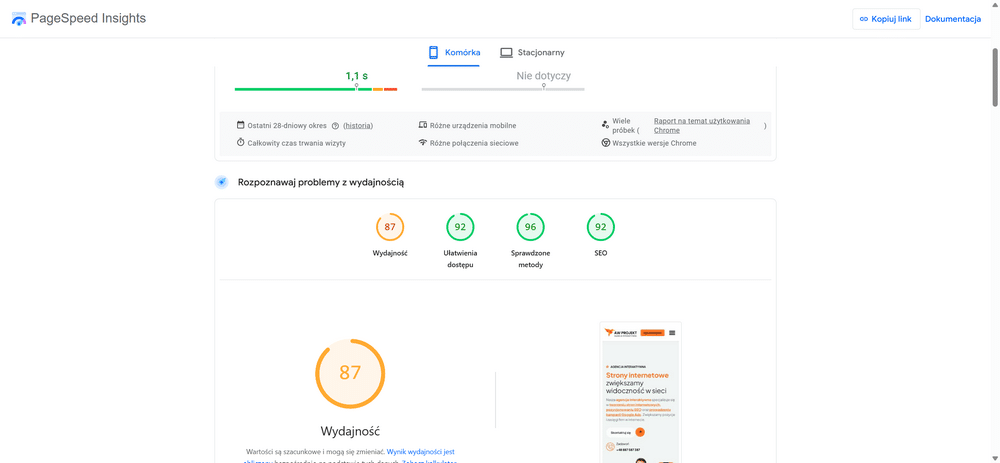Open the mobile page screenshot thumbnail
Image resolution: width=1000 pixels, height=463 pixels.
(640, 392)
